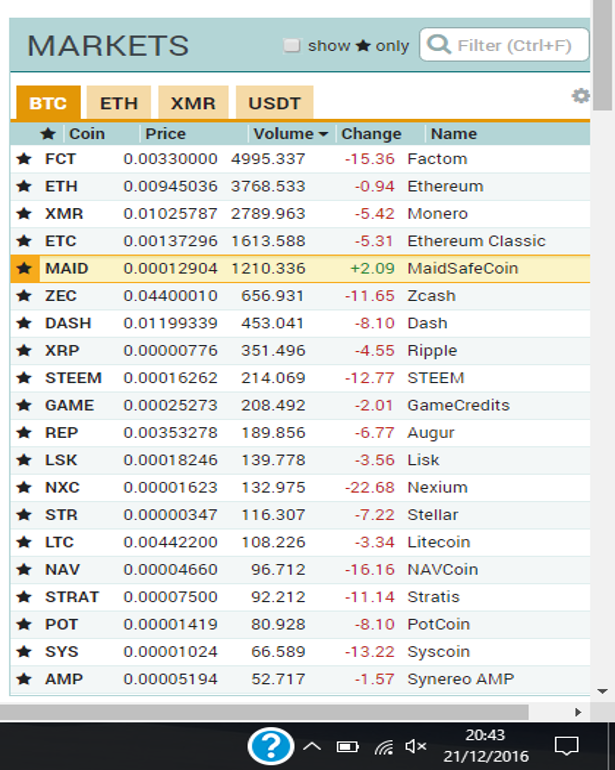Sort the table by Name column
Viewport: 615px width, 770px height.
[x=454, y=134]
